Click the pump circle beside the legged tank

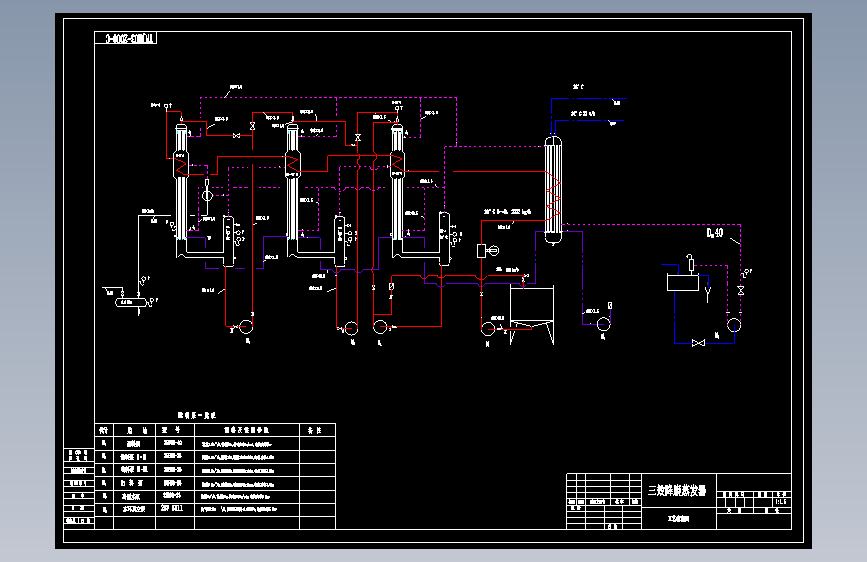488,329
